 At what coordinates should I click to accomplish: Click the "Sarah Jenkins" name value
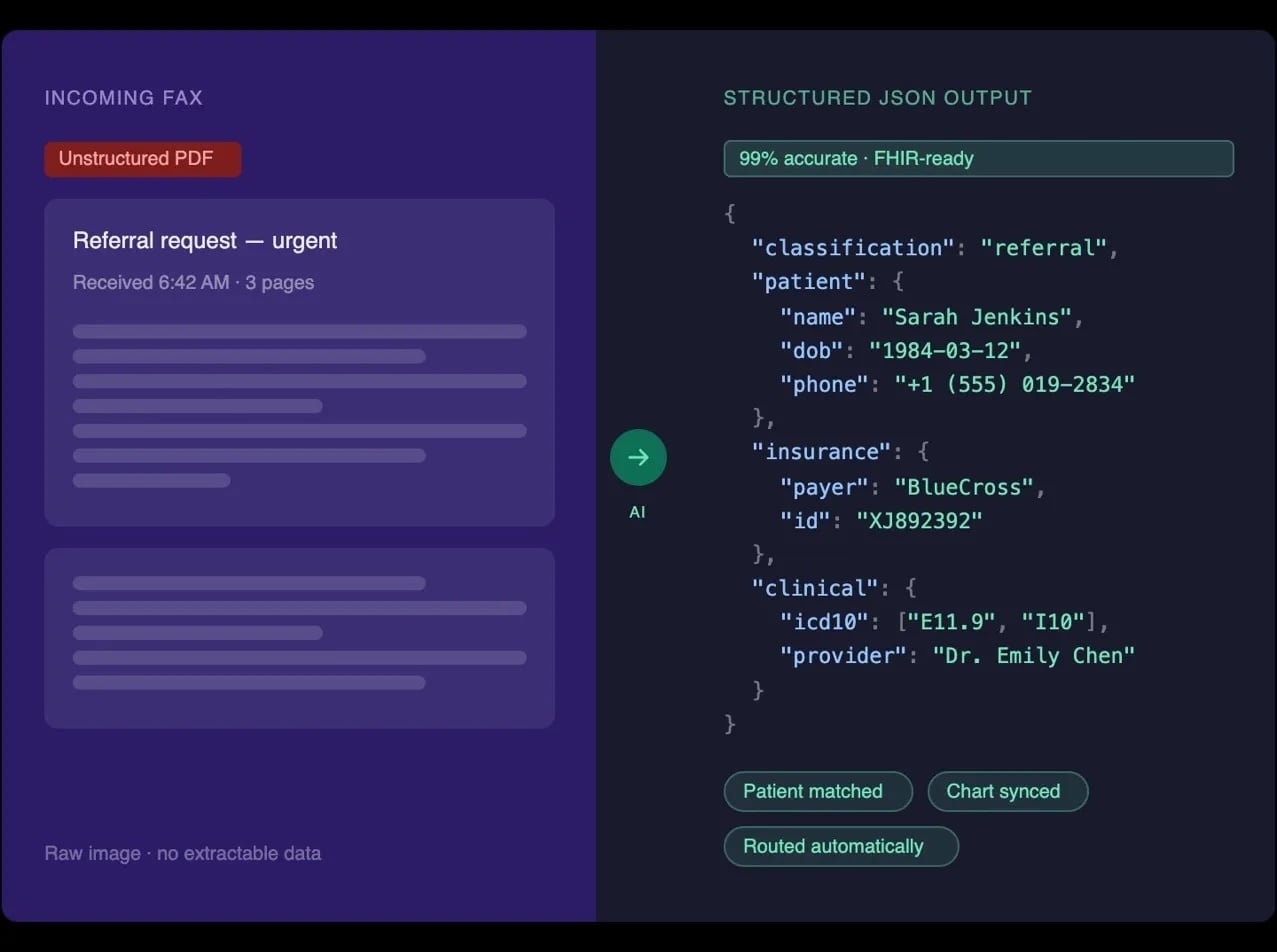[x=977, y=317]
